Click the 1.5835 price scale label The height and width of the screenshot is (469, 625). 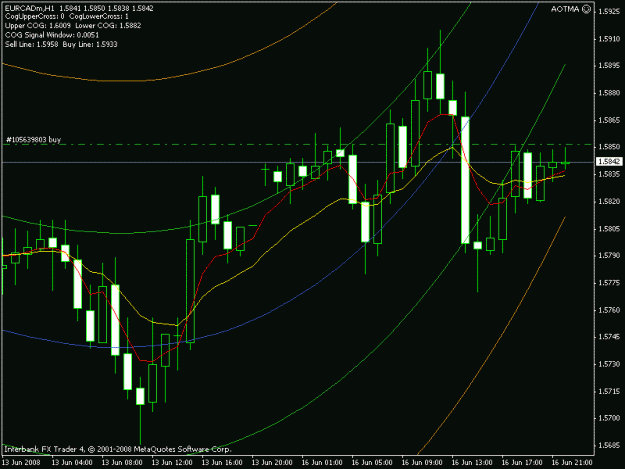pos(609,175)
